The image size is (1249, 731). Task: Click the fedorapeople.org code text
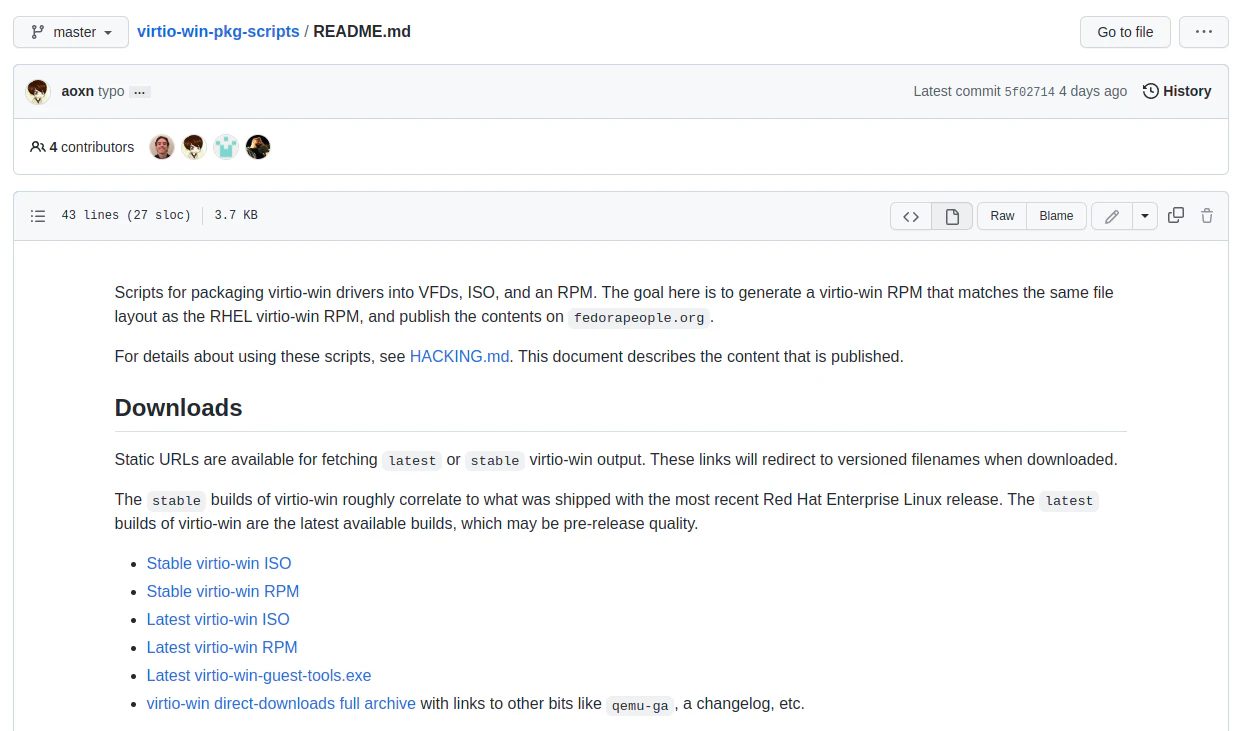coord(639,318)
